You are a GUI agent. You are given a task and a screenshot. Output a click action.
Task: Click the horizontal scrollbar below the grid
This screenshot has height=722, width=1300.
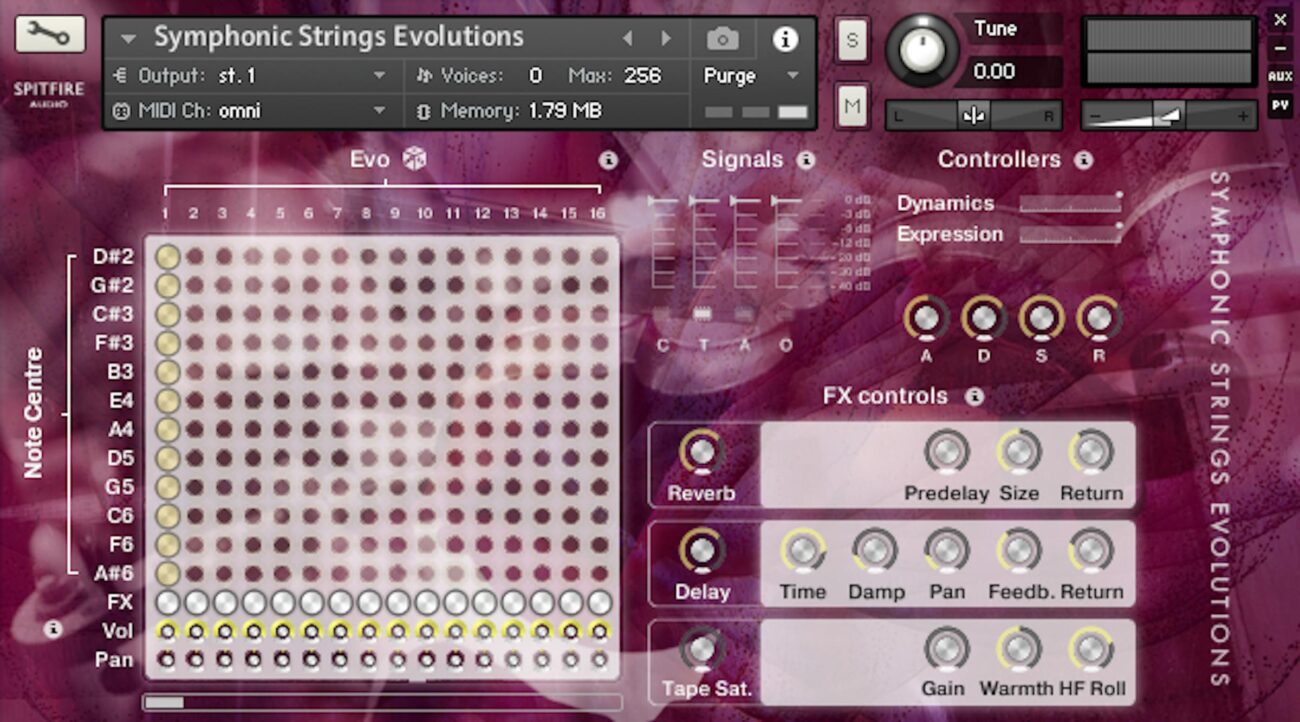coord(382,703)
